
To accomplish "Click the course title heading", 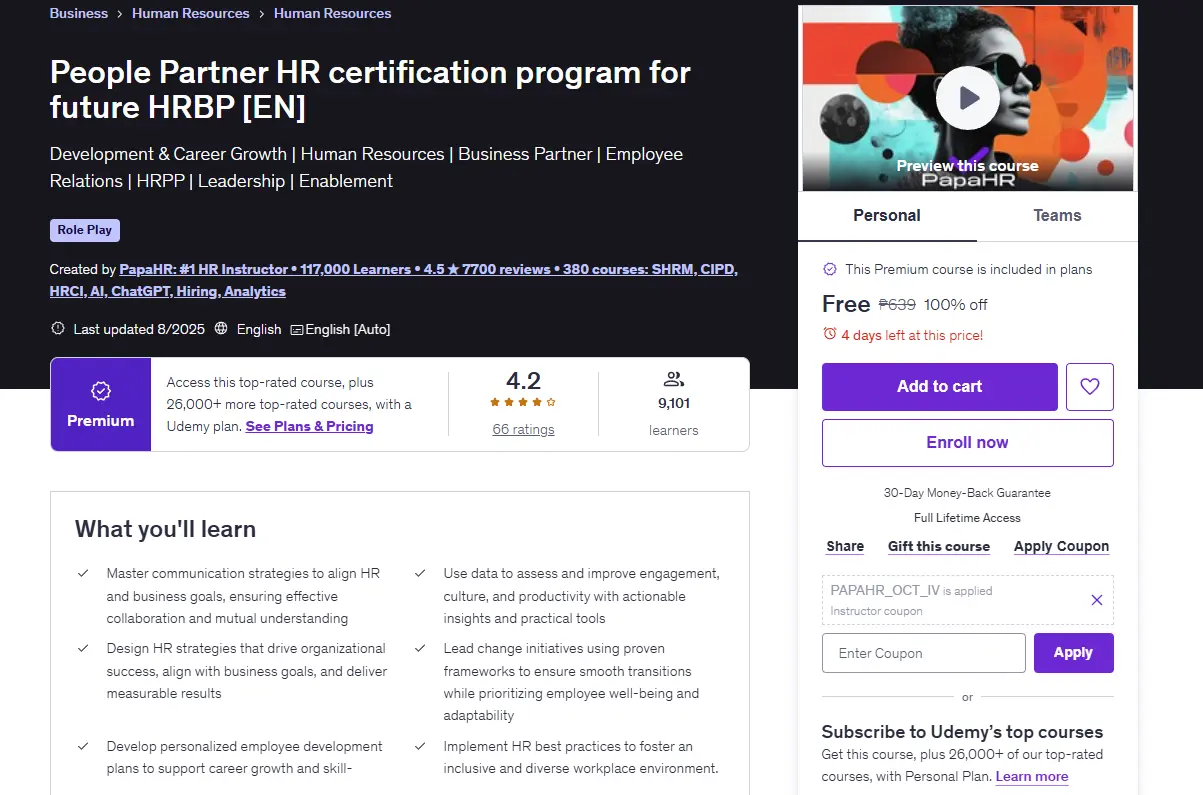I will (x=370, y=88).
